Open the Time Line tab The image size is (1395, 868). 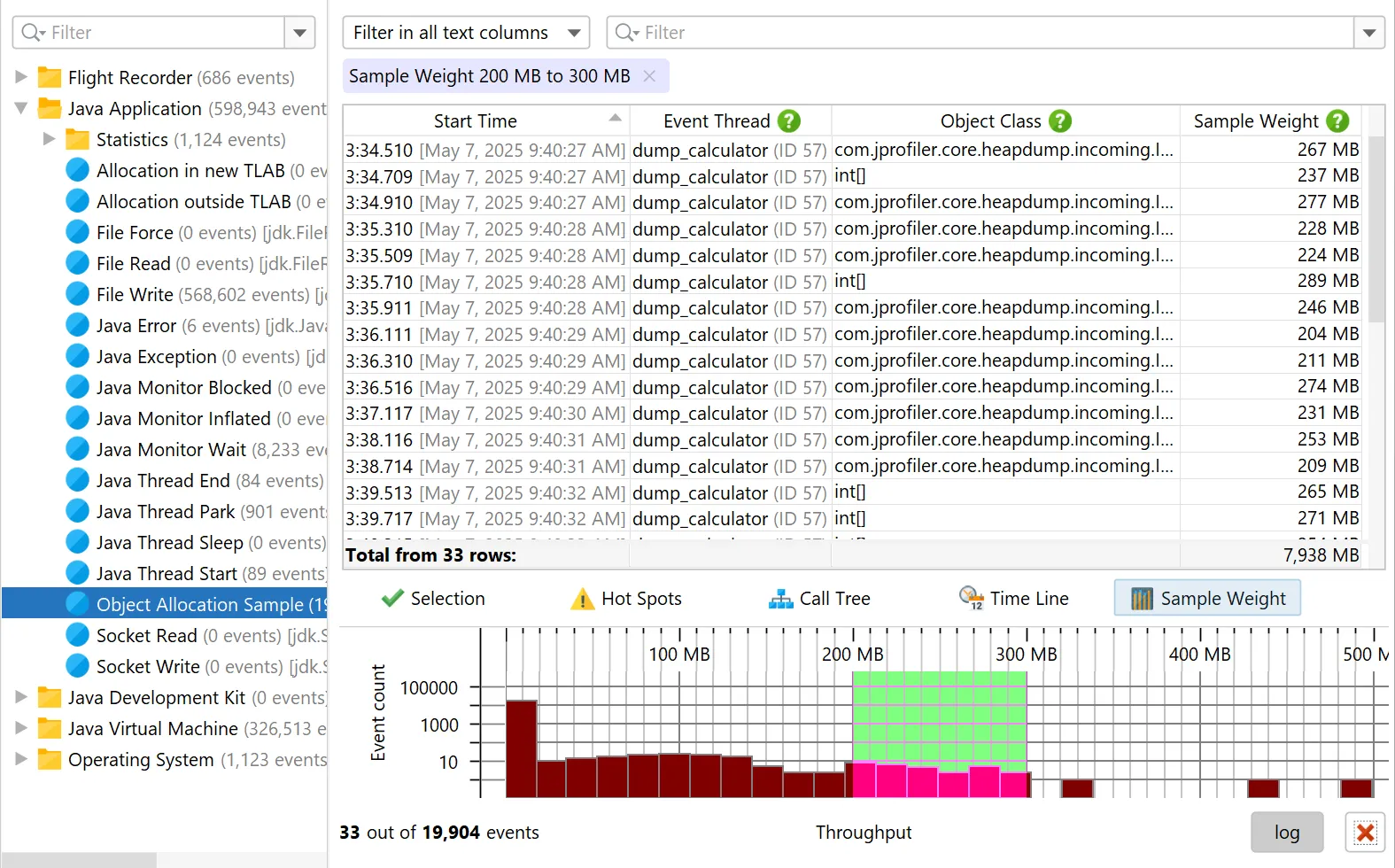tap(1014, 599)
